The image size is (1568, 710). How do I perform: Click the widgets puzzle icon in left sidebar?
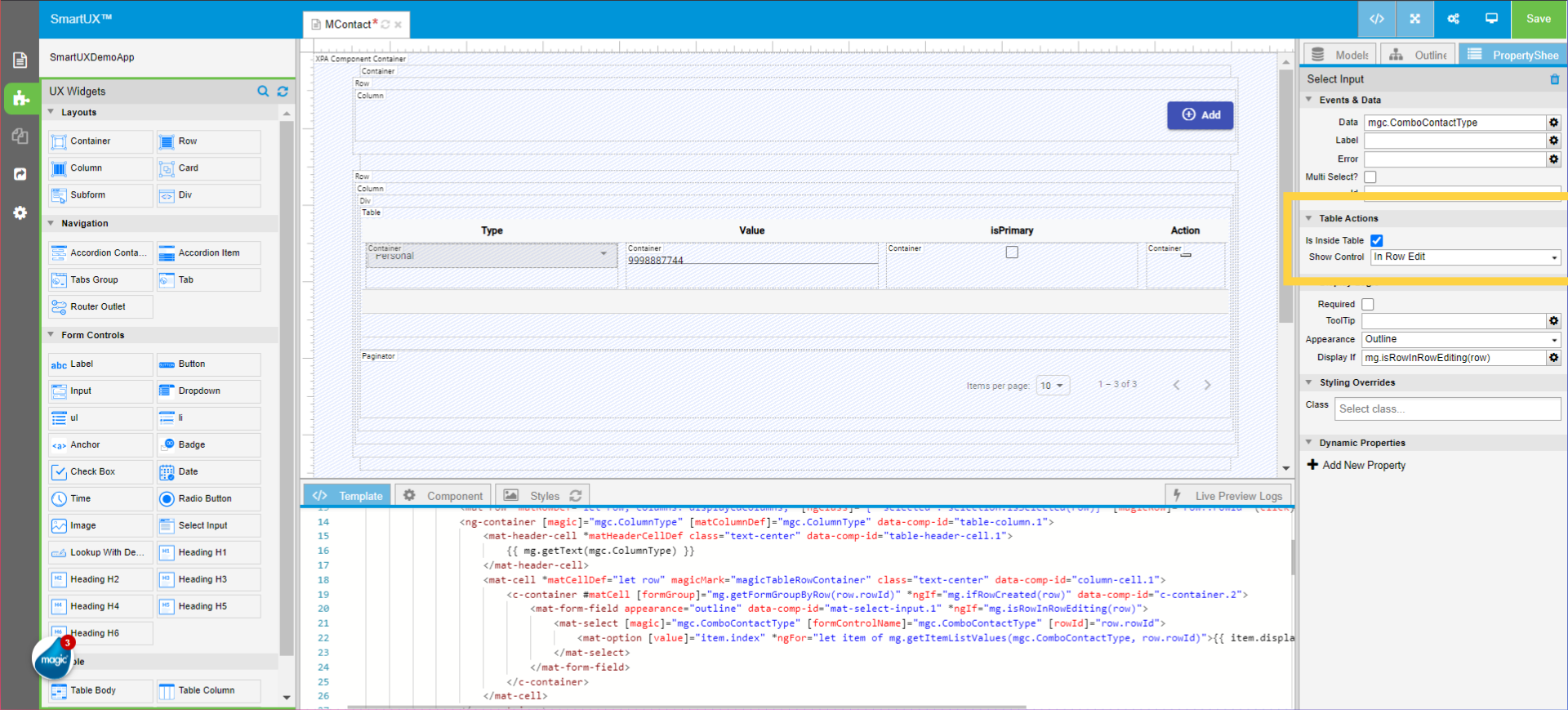click(x=20, y=98)
